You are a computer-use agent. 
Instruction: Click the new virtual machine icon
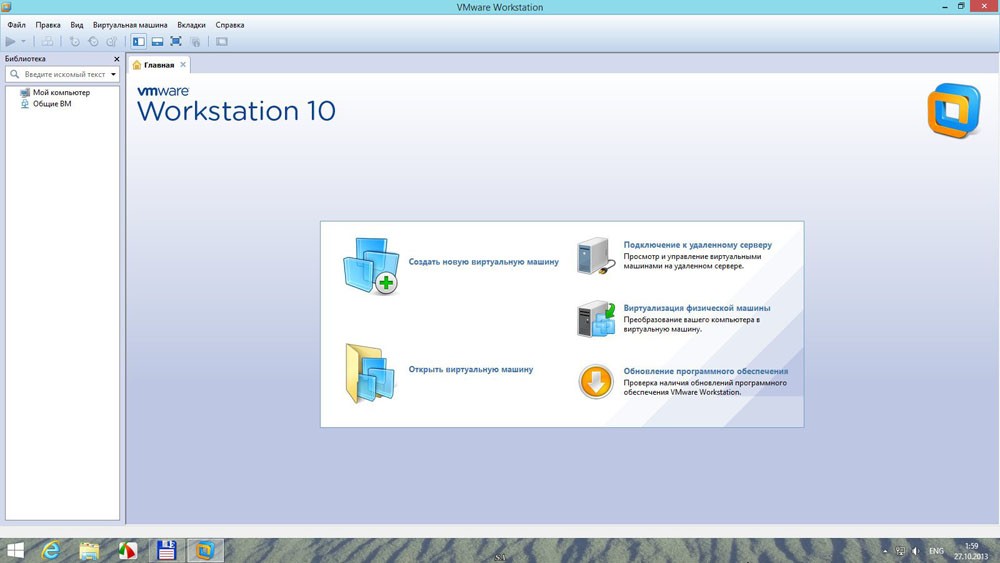[x=371, y=266]
